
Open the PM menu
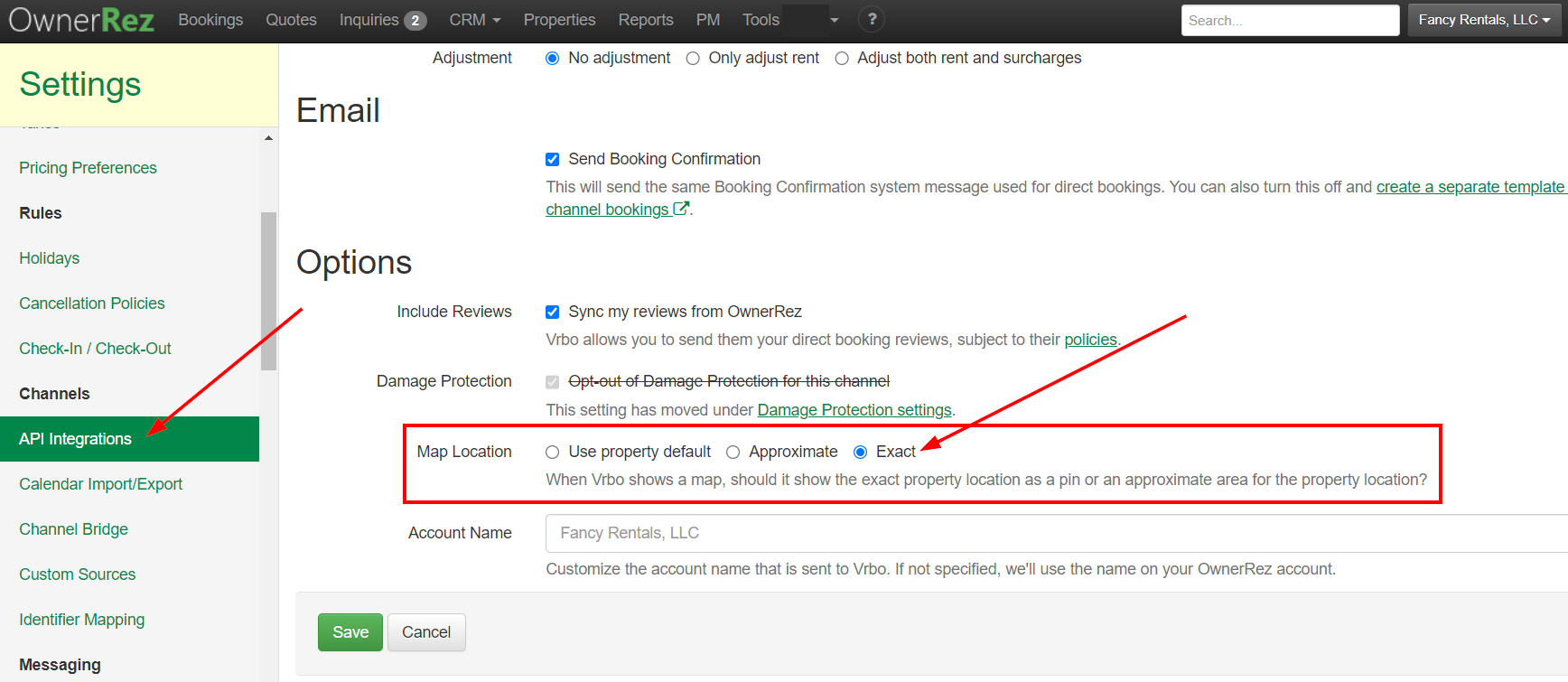click(708, 20)
